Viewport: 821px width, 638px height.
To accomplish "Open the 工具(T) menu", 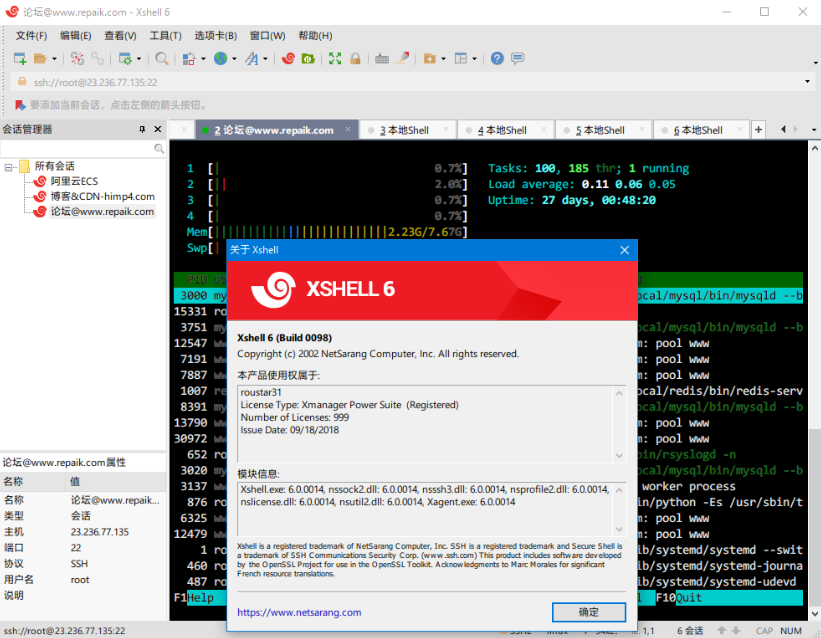I will [x=165, y=36].
